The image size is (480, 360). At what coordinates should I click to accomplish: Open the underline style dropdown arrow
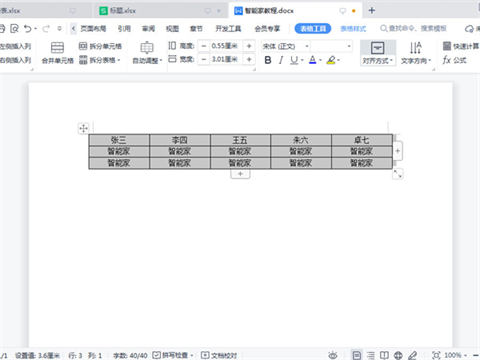[x=302, y=60]
